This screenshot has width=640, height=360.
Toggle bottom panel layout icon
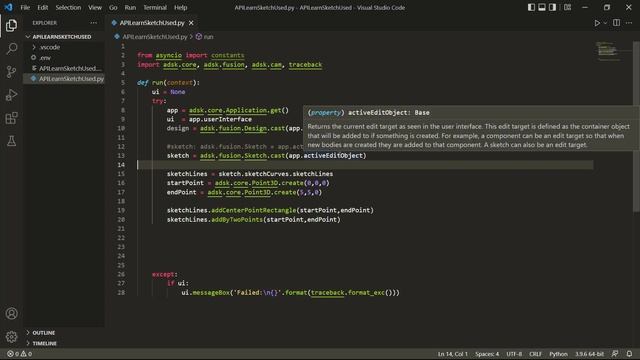(x=542, y=7)
